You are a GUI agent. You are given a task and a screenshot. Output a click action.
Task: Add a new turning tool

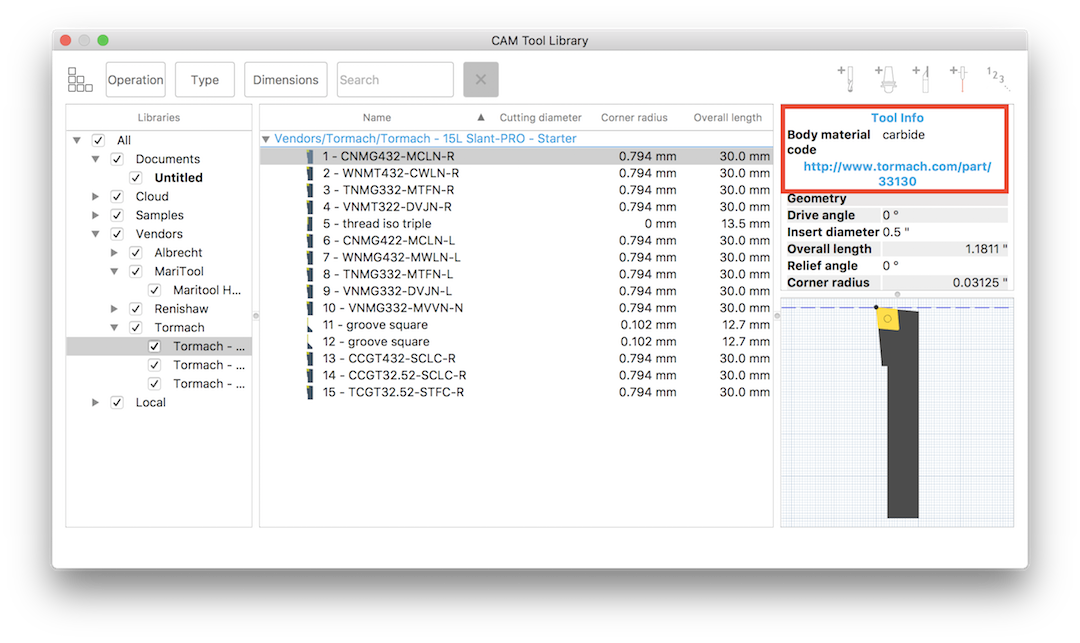pyautogui.click(x=922, y=78)
